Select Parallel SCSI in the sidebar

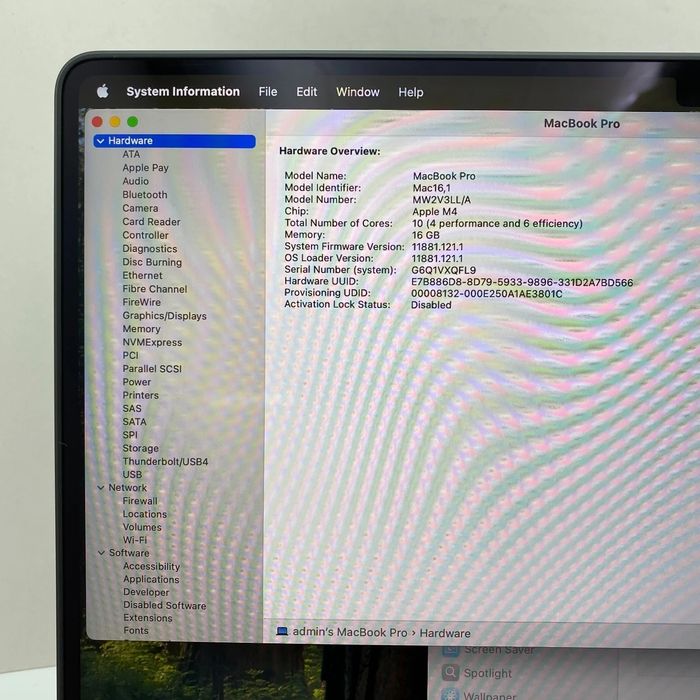point(152,369)
